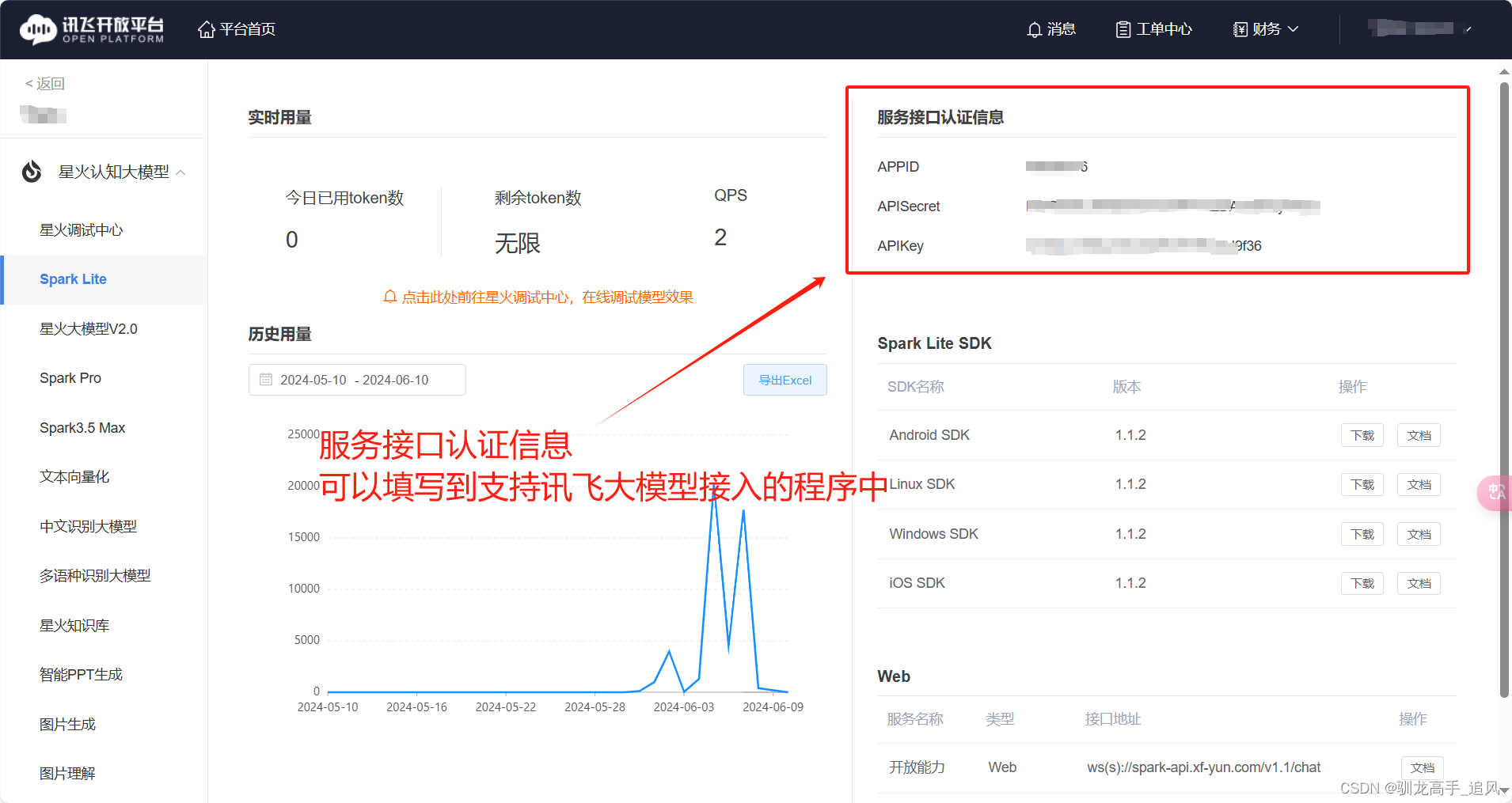Open 图片生成 sidebar item
This screenshot has height=803, width=1512.
coord(67,725)
